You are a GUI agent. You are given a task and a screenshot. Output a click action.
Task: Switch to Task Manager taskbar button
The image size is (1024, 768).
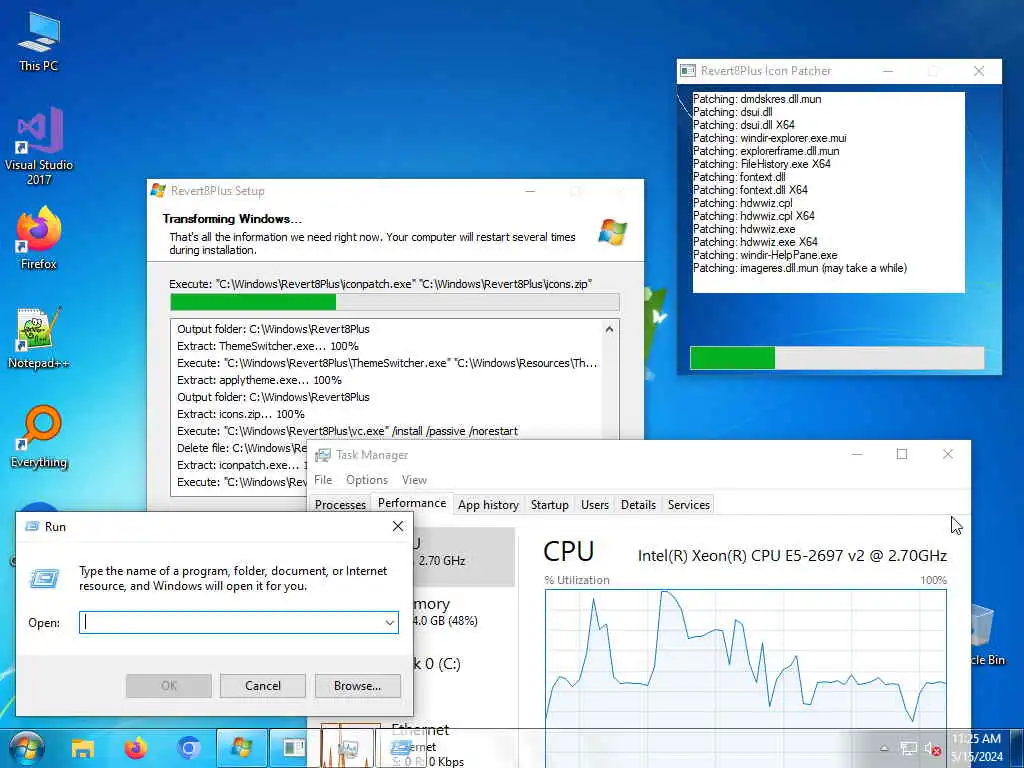[347, 748]
